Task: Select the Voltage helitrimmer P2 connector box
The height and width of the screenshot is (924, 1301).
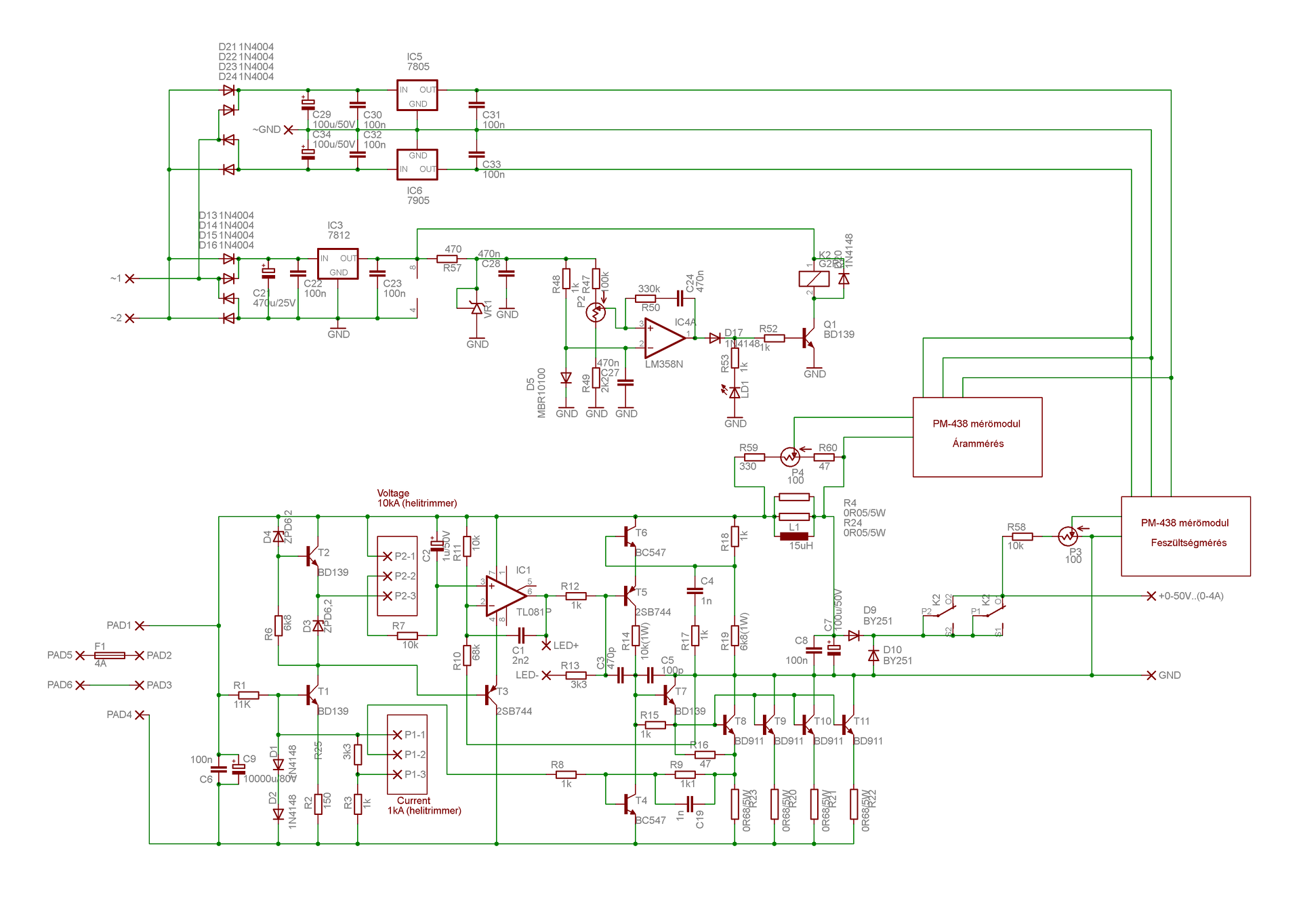Action: pos(397,576)
